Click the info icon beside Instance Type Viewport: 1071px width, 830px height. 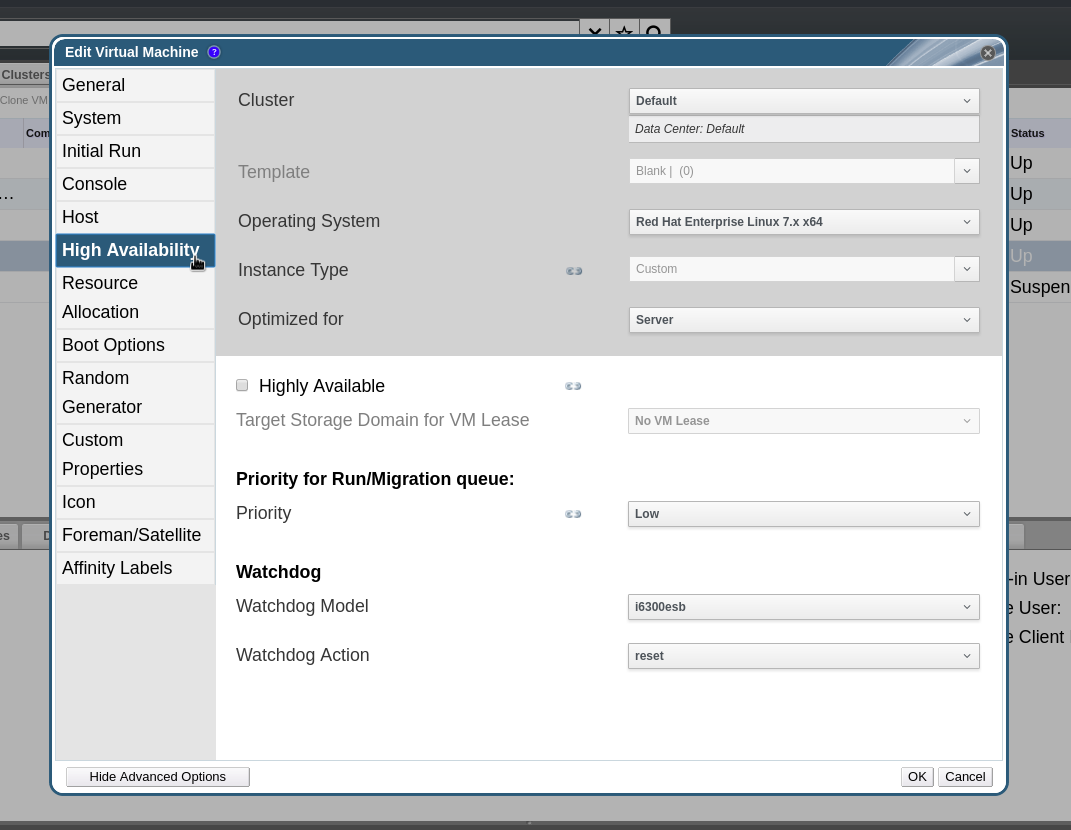pyautogui.click(x=573, y=270)
